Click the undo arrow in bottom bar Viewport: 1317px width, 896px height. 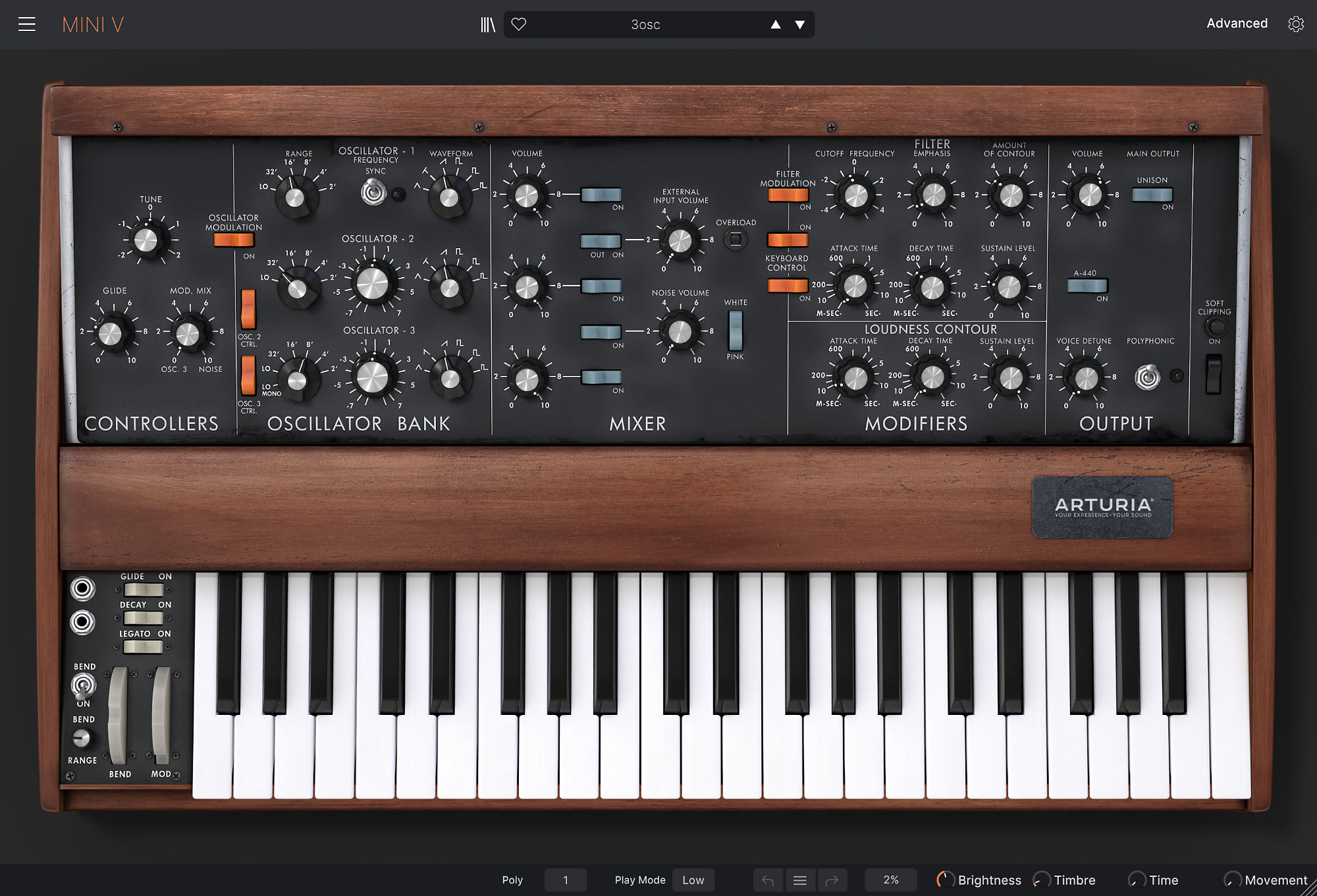pos(768,880)
